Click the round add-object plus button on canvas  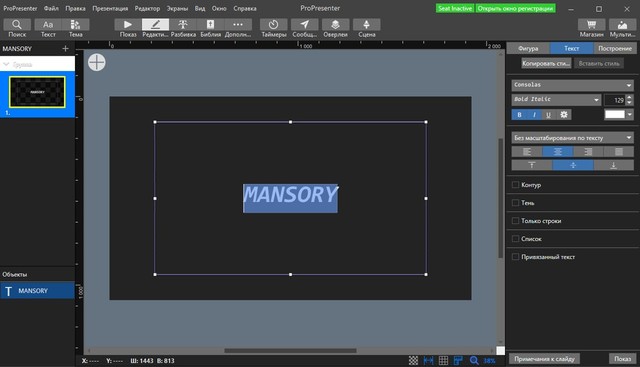[97, 62]
